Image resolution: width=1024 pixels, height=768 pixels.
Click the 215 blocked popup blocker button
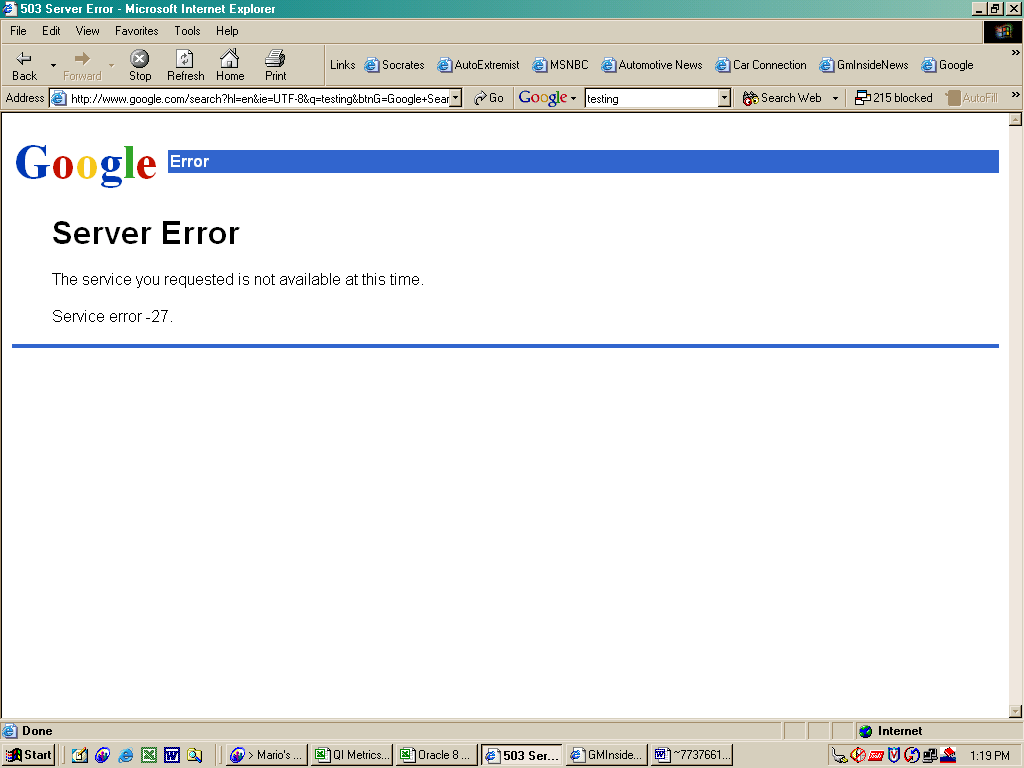tap(893, 98)
